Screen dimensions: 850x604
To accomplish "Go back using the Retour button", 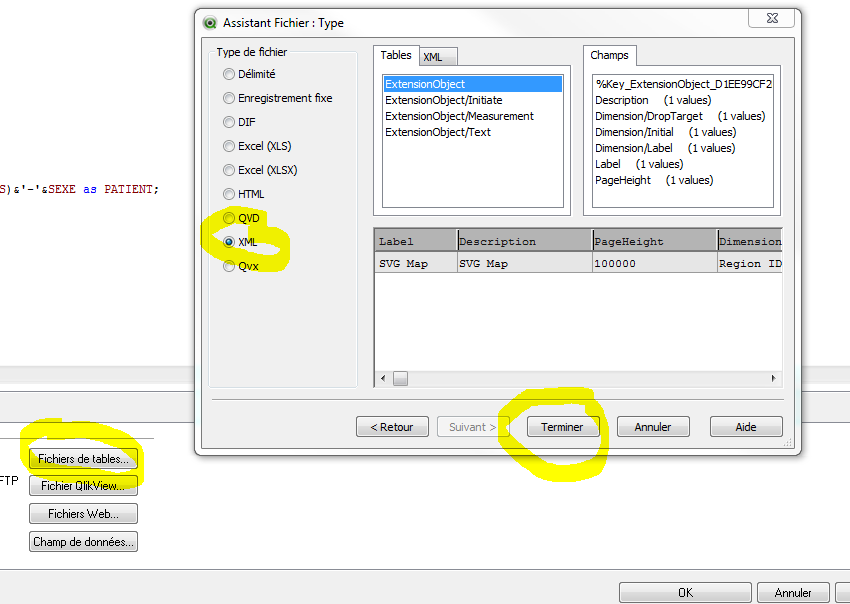I will coord(392,426).
